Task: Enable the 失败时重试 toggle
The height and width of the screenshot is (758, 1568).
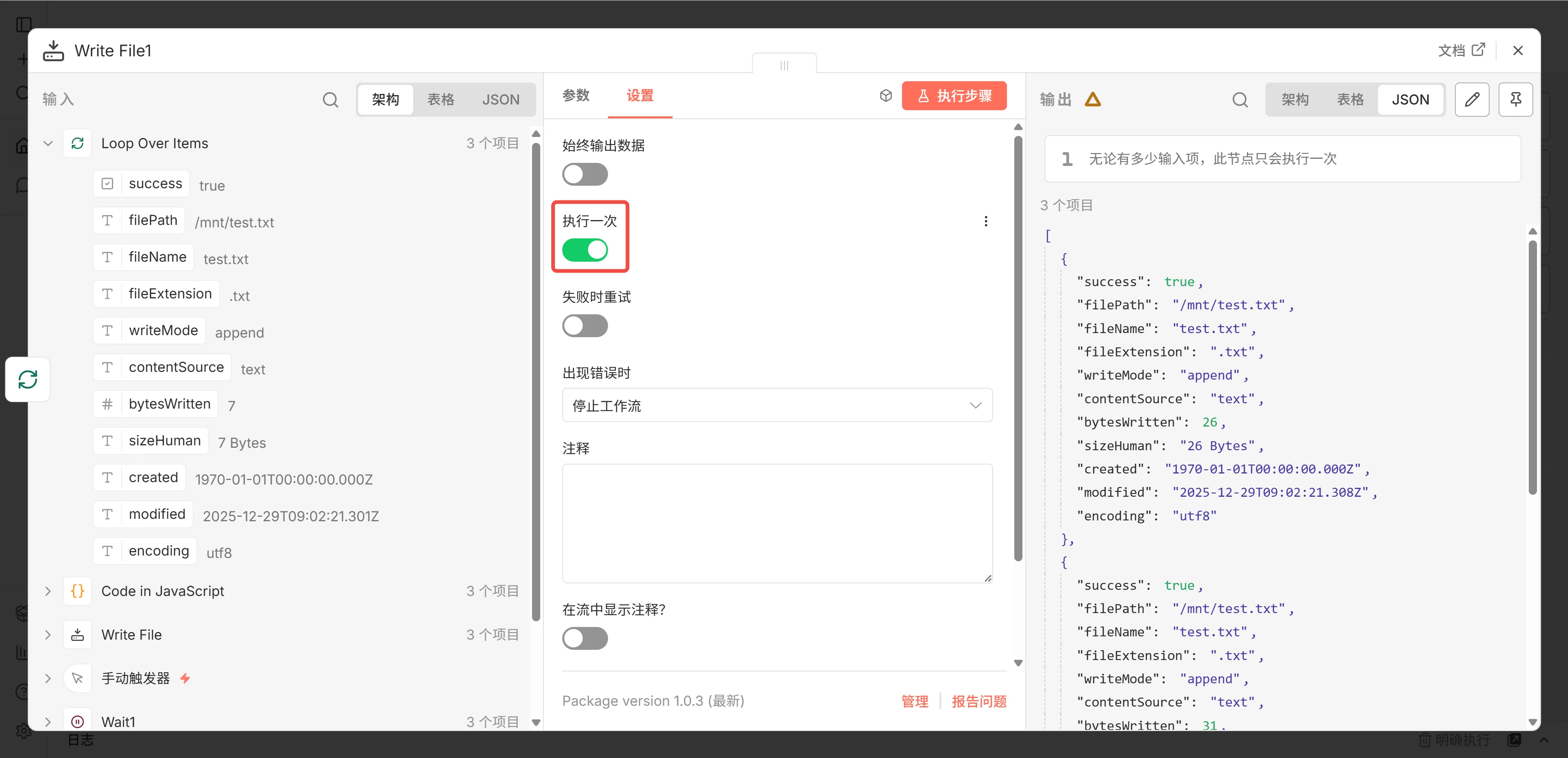Action: (584, 326)
